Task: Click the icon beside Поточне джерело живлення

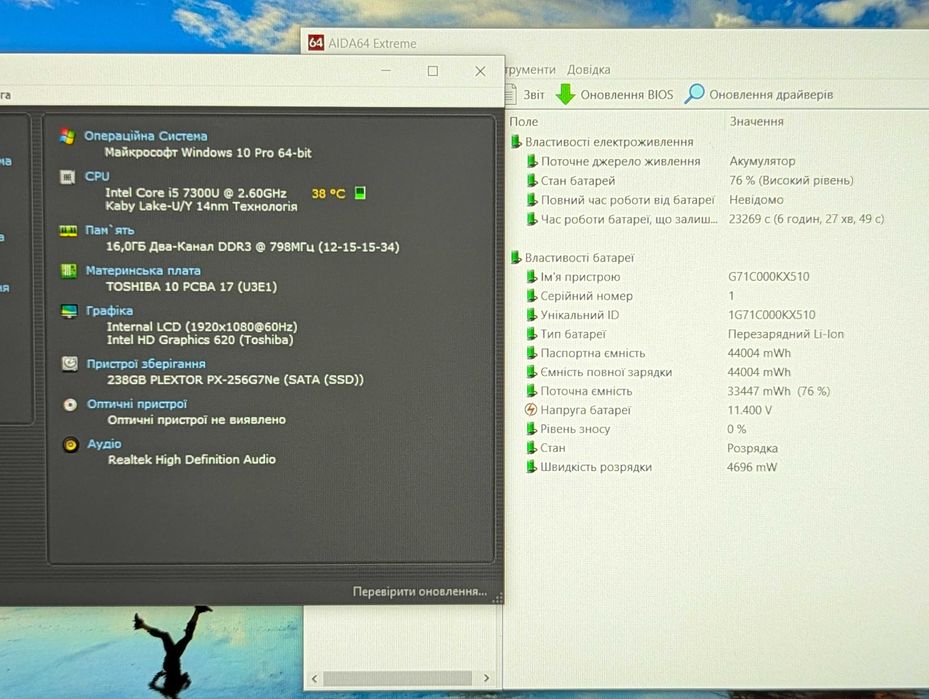Action: 532,161
